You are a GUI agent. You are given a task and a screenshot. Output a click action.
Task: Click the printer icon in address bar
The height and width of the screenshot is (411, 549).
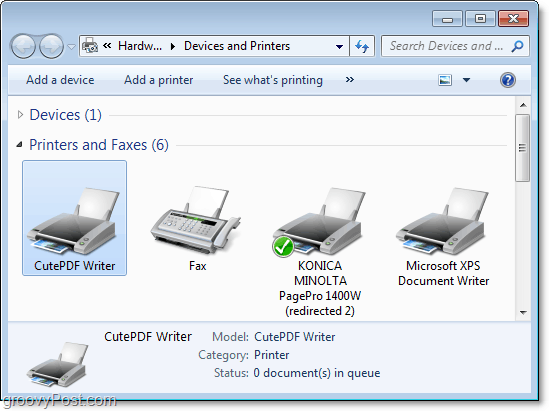(90, 46)
